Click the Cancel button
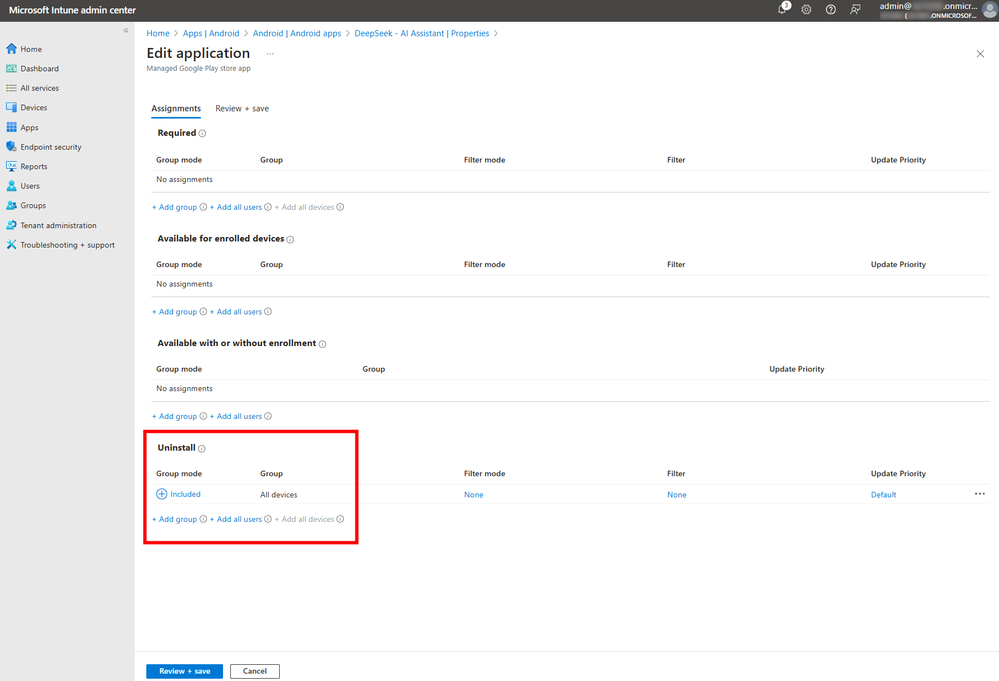 (x=255, y=671)
